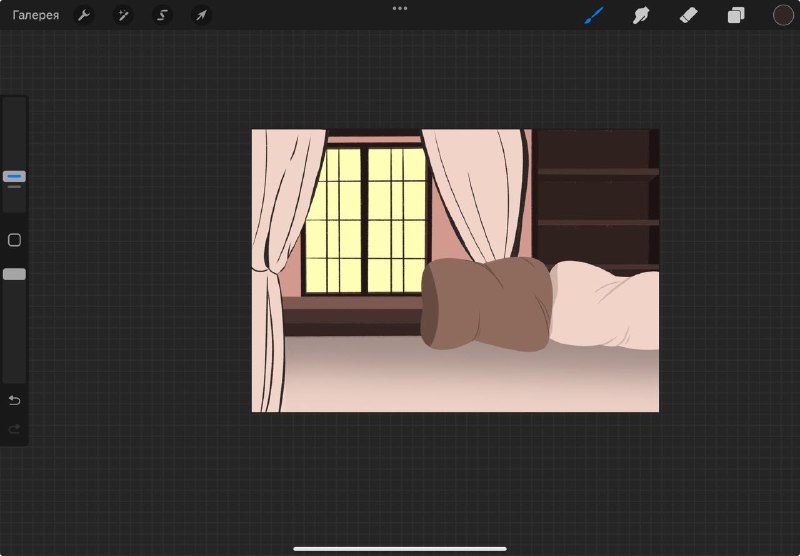Screen dimensions: 800x556
Task: Tap the brush size slider handle
Action: coord(14,176)
